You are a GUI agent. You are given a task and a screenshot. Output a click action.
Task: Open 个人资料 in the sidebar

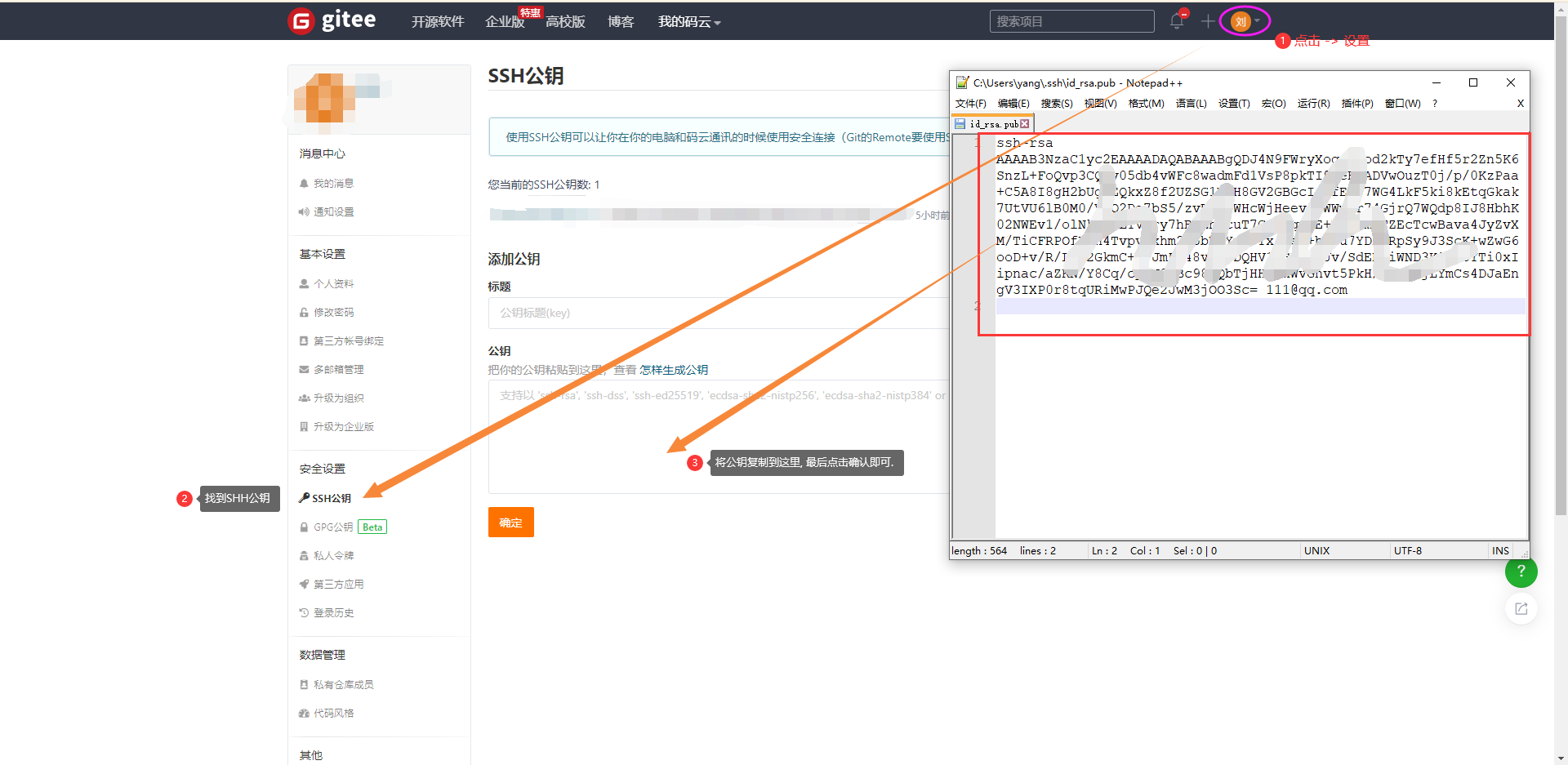coord(327,284)
